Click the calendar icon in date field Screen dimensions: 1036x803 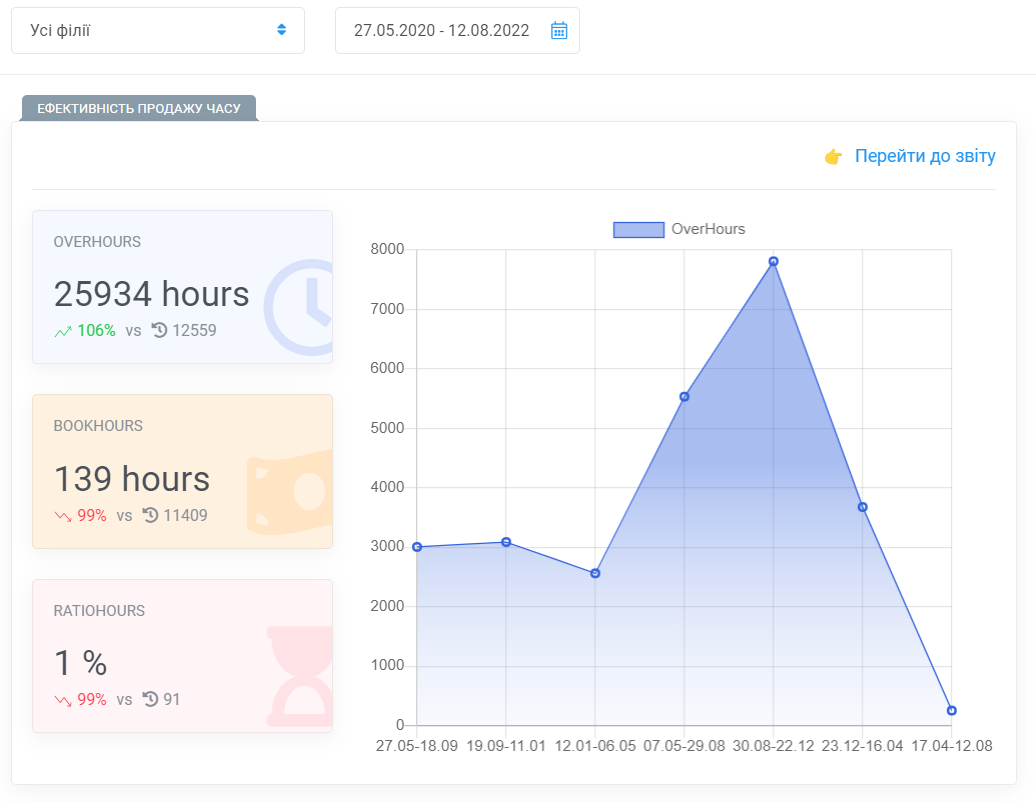click(x=559, y=30)
